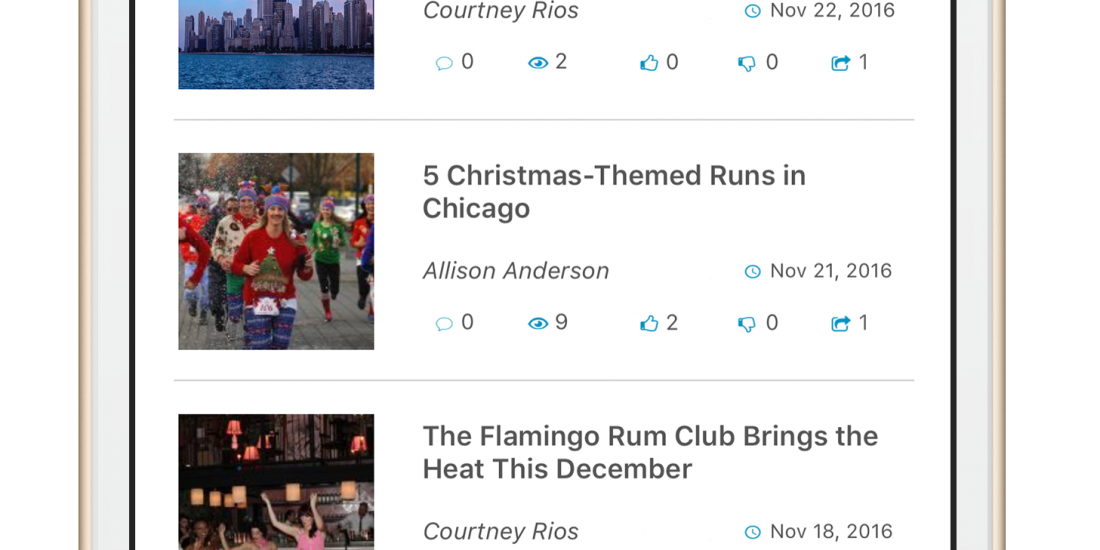Click thumbs-down icon on Nov 22 article
1100x550 pixels.
pyautogui.click(x=747, y=64)
